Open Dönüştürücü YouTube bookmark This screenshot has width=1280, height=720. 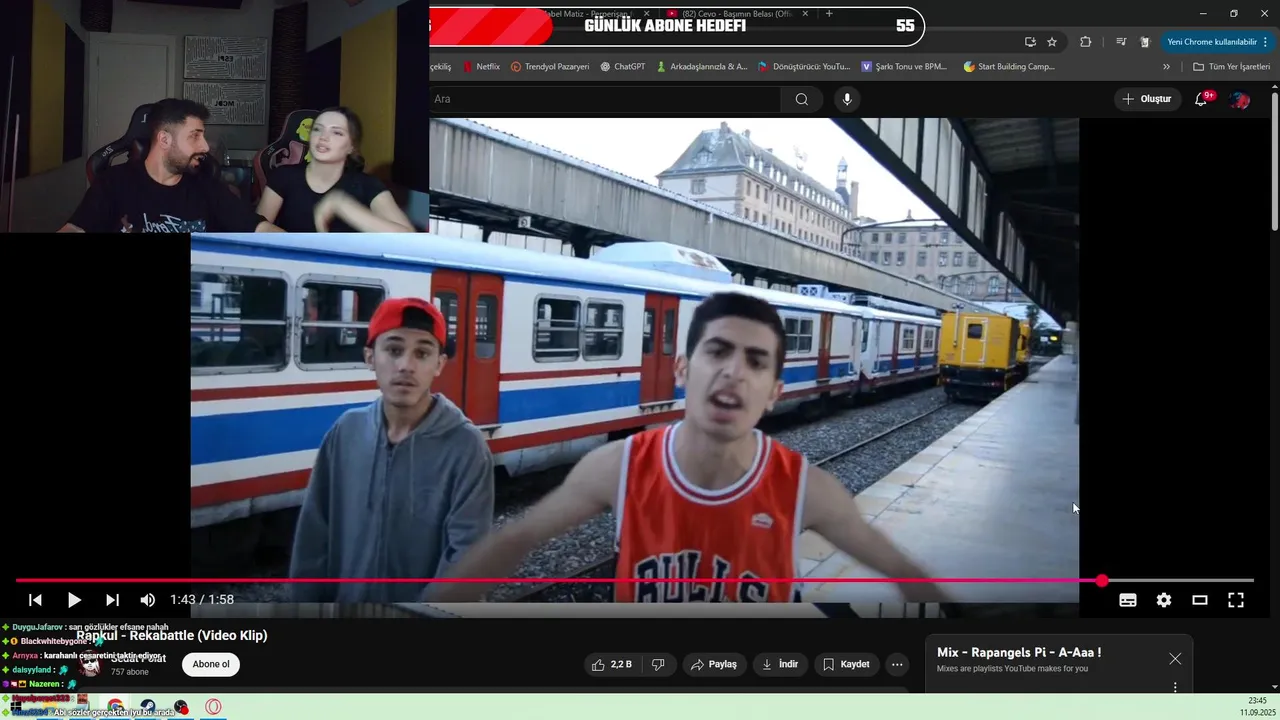(804, 67)
